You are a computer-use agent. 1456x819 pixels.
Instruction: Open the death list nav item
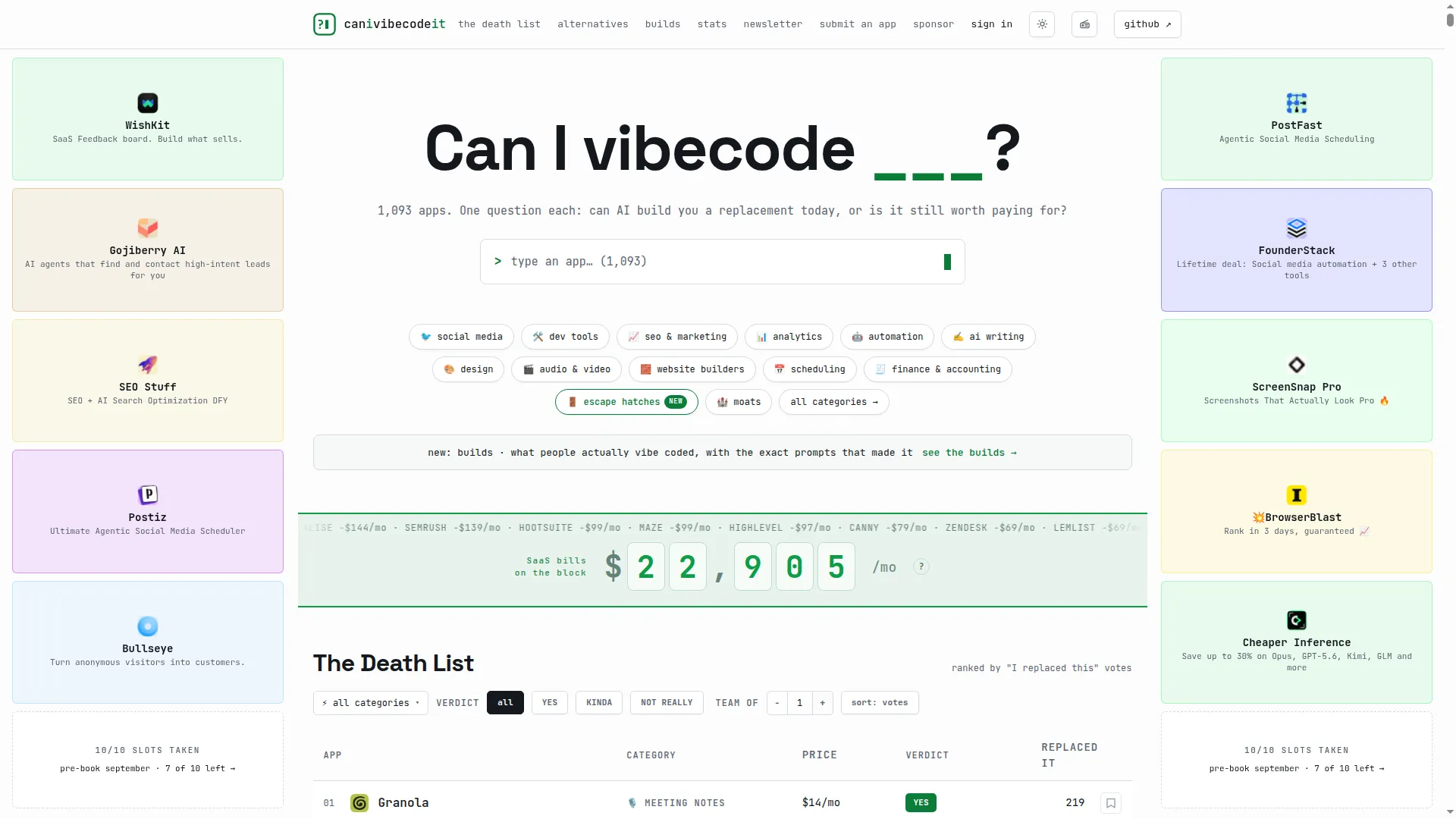pos(499,24)
